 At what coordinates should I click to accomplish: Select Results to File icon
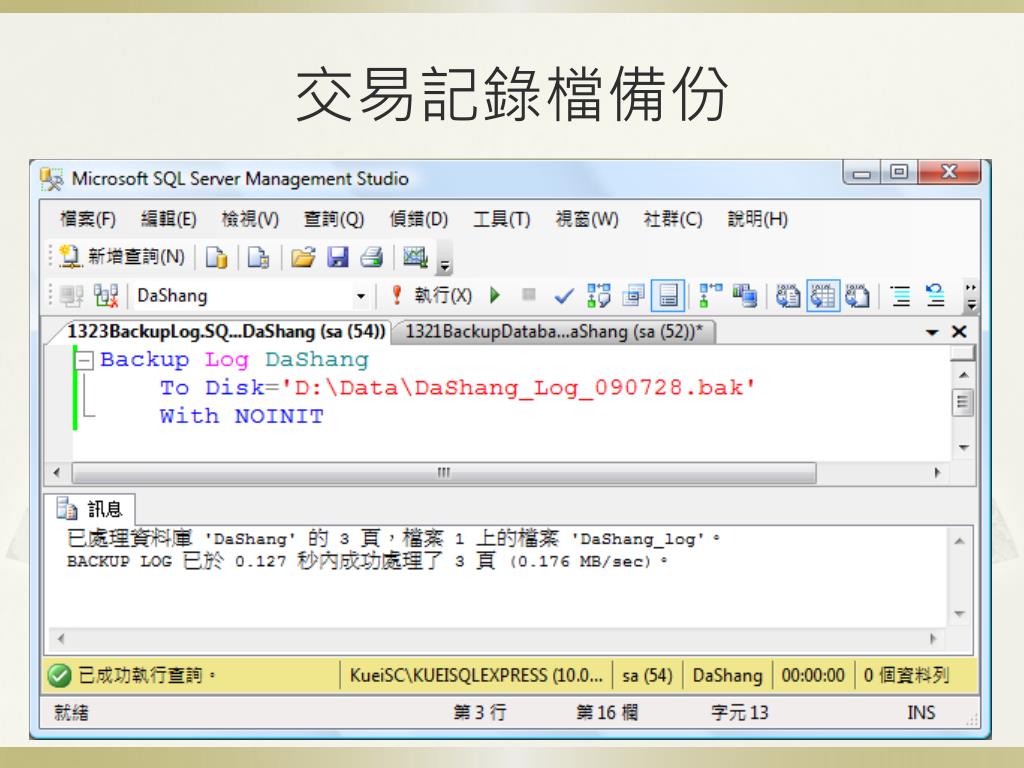pos(857,296)
